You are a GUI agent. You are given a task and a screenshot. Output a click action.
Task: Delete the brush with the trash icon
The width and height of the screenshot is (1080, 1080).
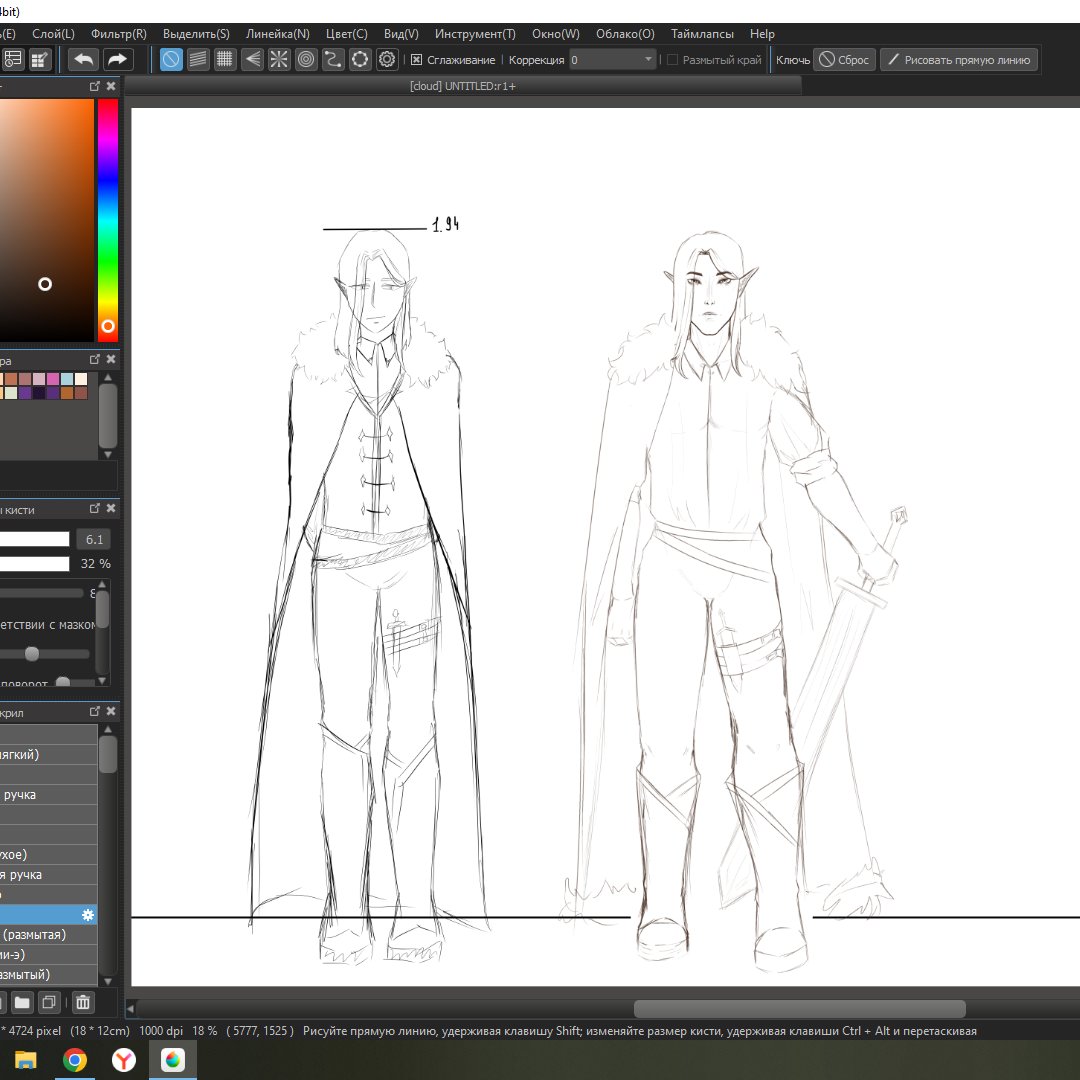click(x=83, y=1002)
